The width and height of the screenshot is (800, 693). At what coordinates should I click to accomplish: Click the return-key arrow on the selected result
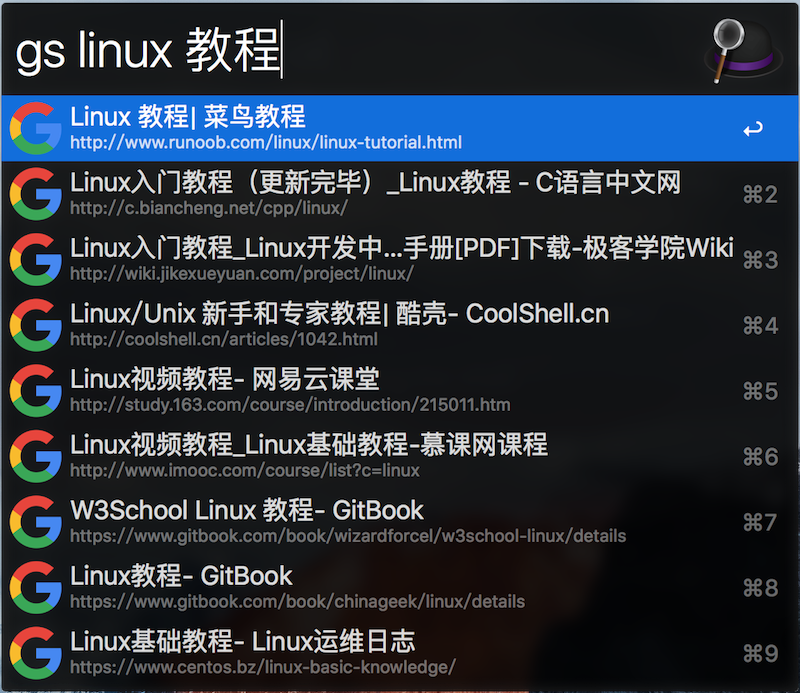point(753,129)
